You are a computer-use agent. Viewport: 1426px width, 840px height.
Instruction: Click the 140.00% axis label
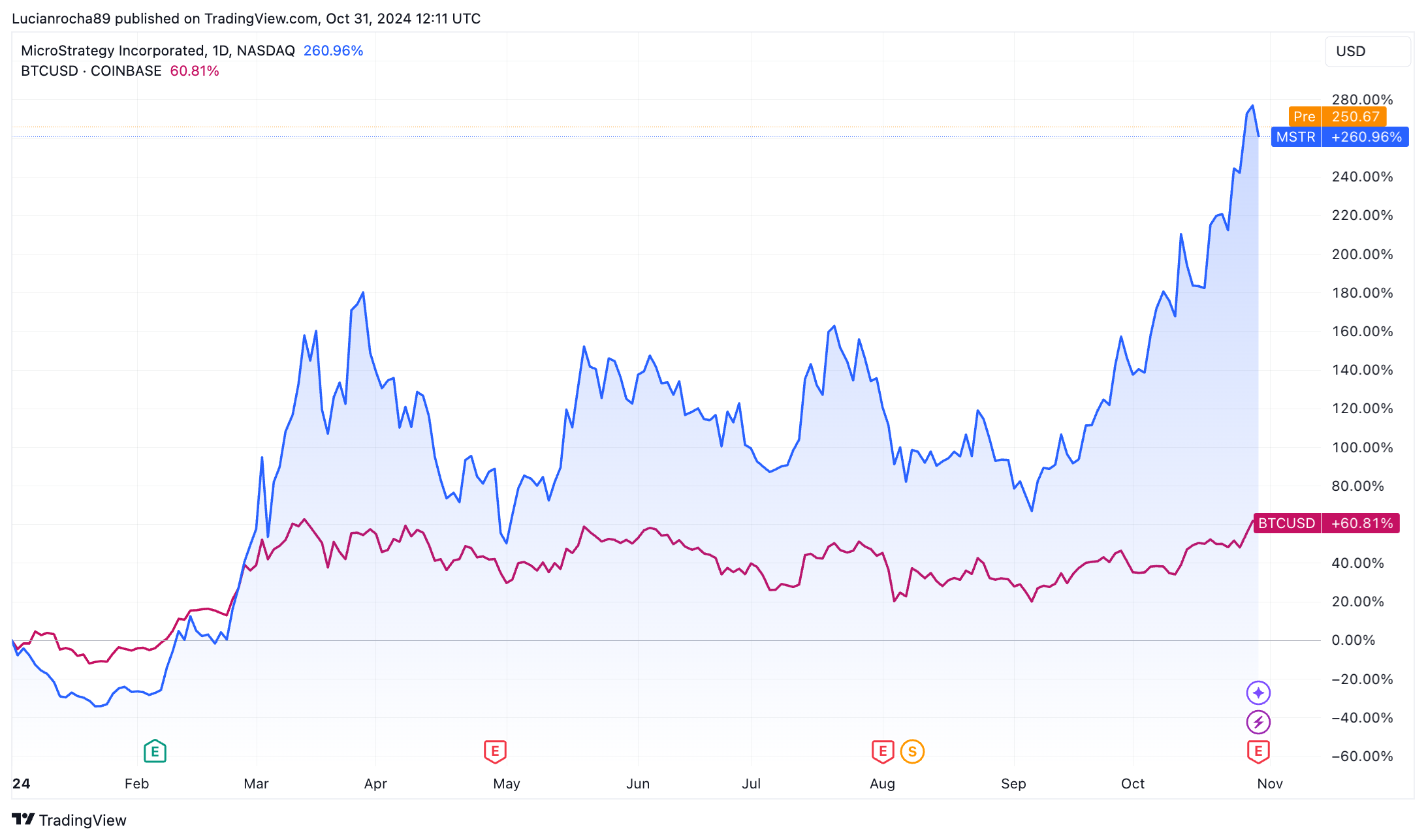coord(1362,370)
